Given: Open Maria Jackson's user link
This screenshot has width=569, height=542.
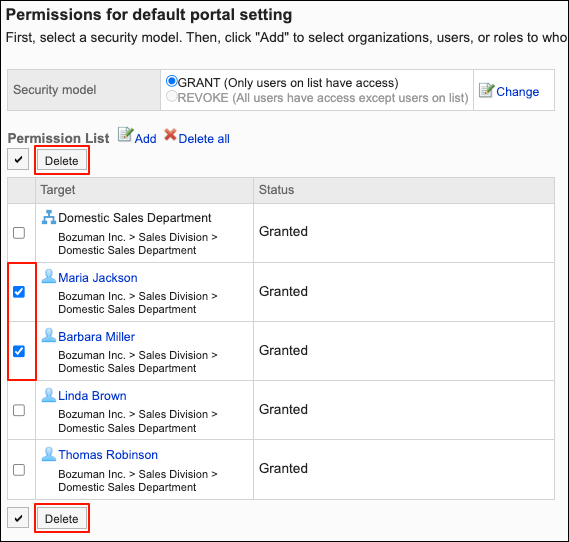Looking at the screenshot, I should pos(98,278).
